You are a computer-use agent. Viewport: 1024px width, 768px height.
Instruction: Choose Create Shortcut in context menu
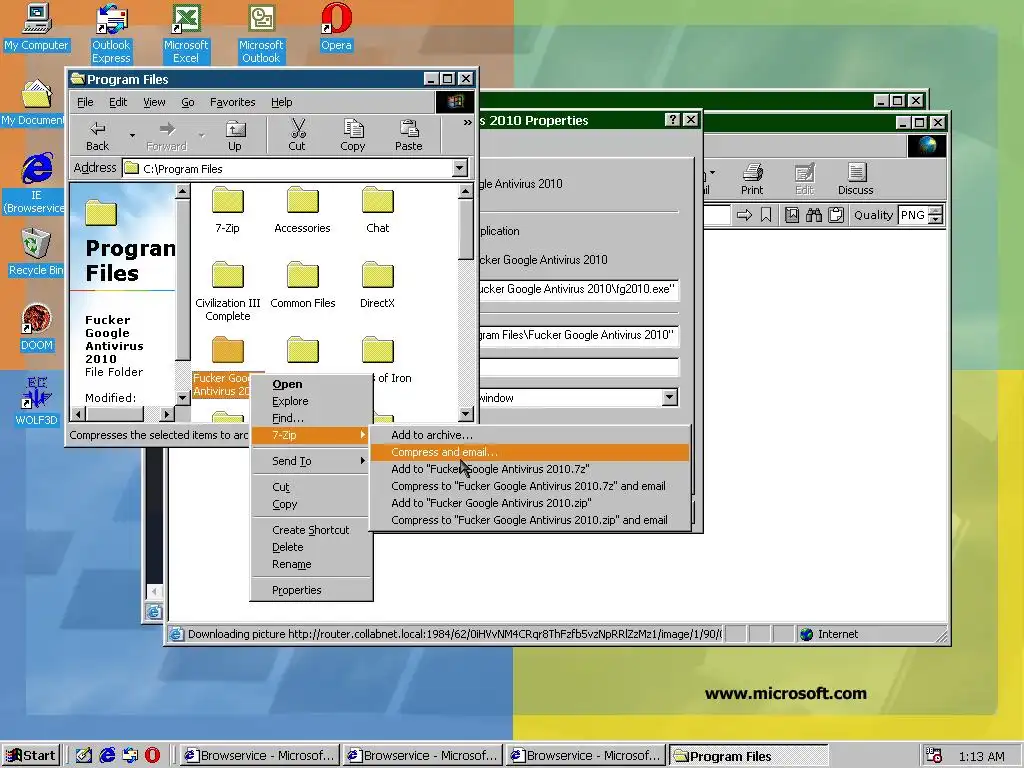click(312, 530)
